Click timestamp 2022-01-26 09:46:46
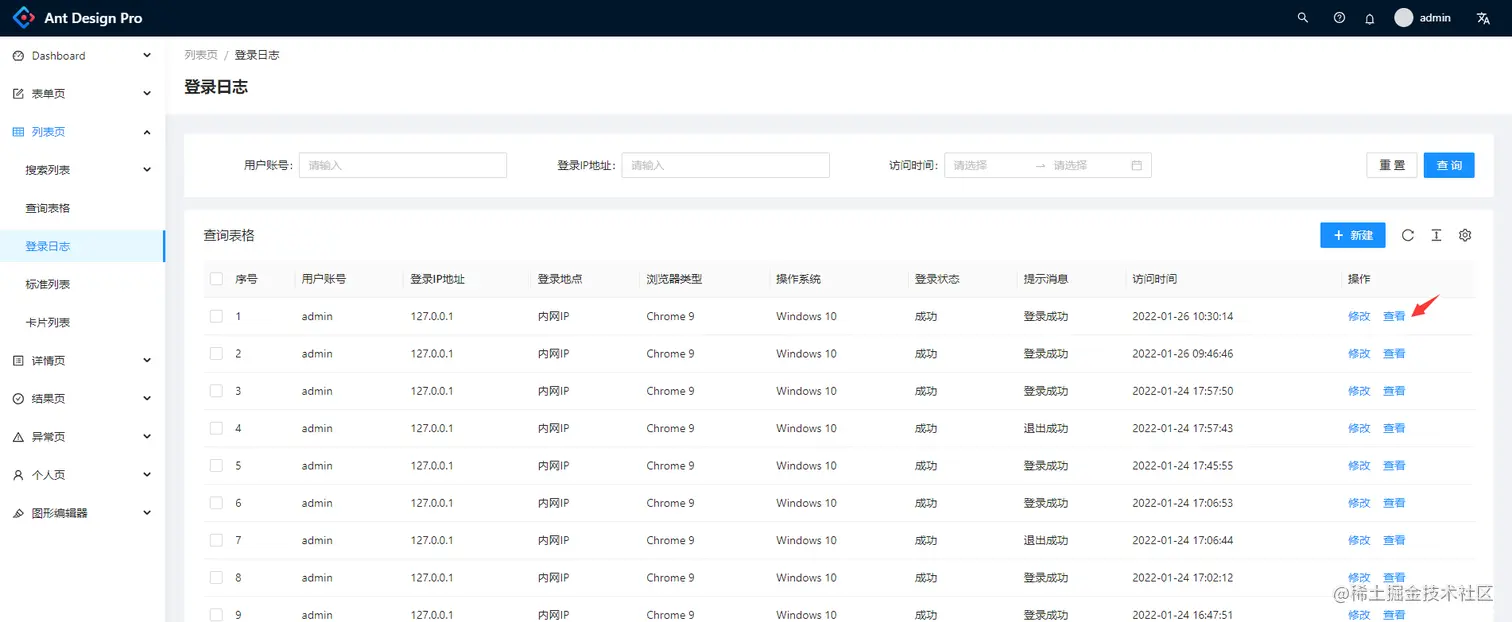Image resolution: width=1512 pixels, height=622 pixels. coord(1182,354)
